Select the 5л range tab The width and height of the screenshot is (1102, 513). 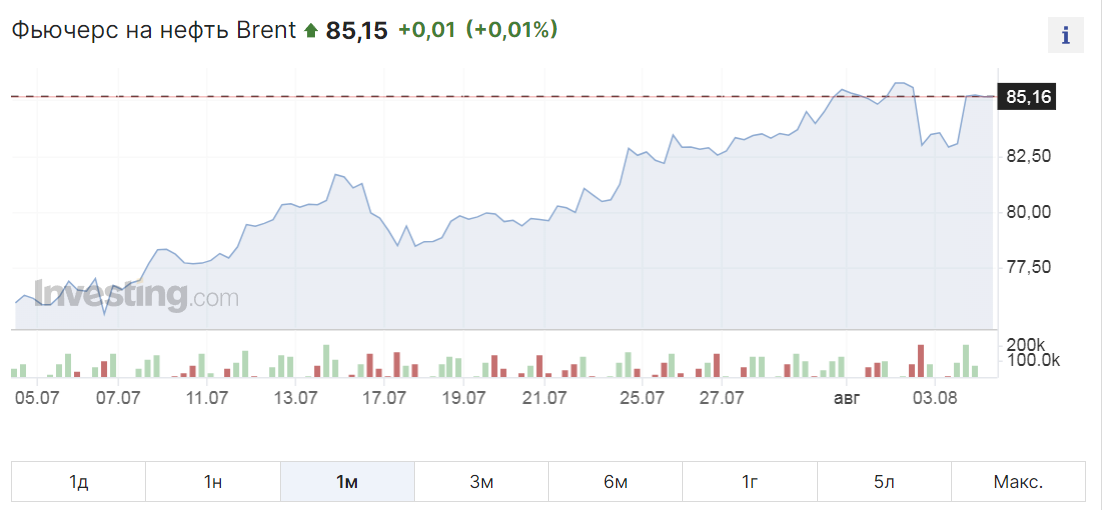coord(884,482)
